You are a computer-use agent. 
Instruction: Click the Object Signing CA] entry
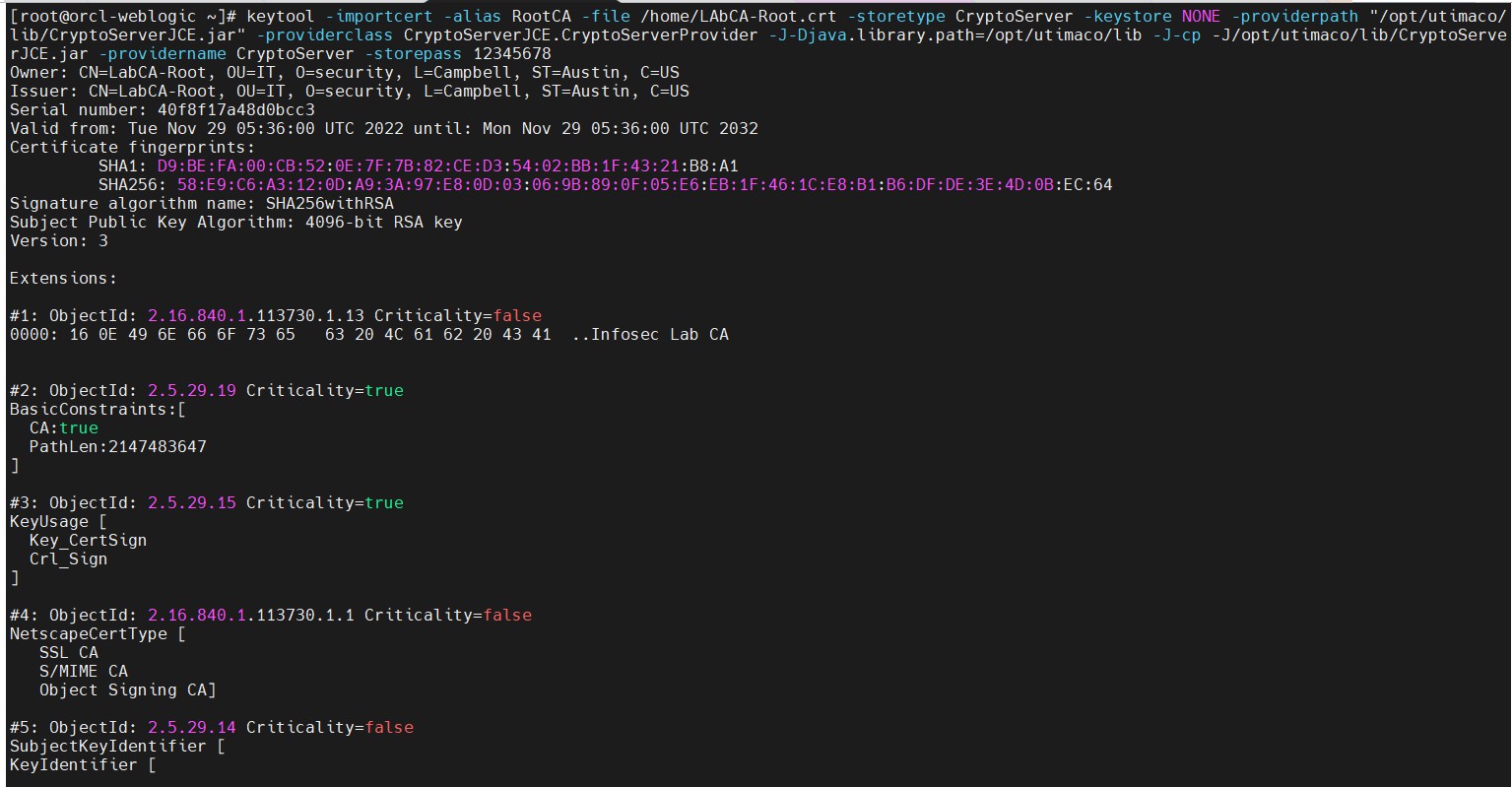click(x=128, y=690)
